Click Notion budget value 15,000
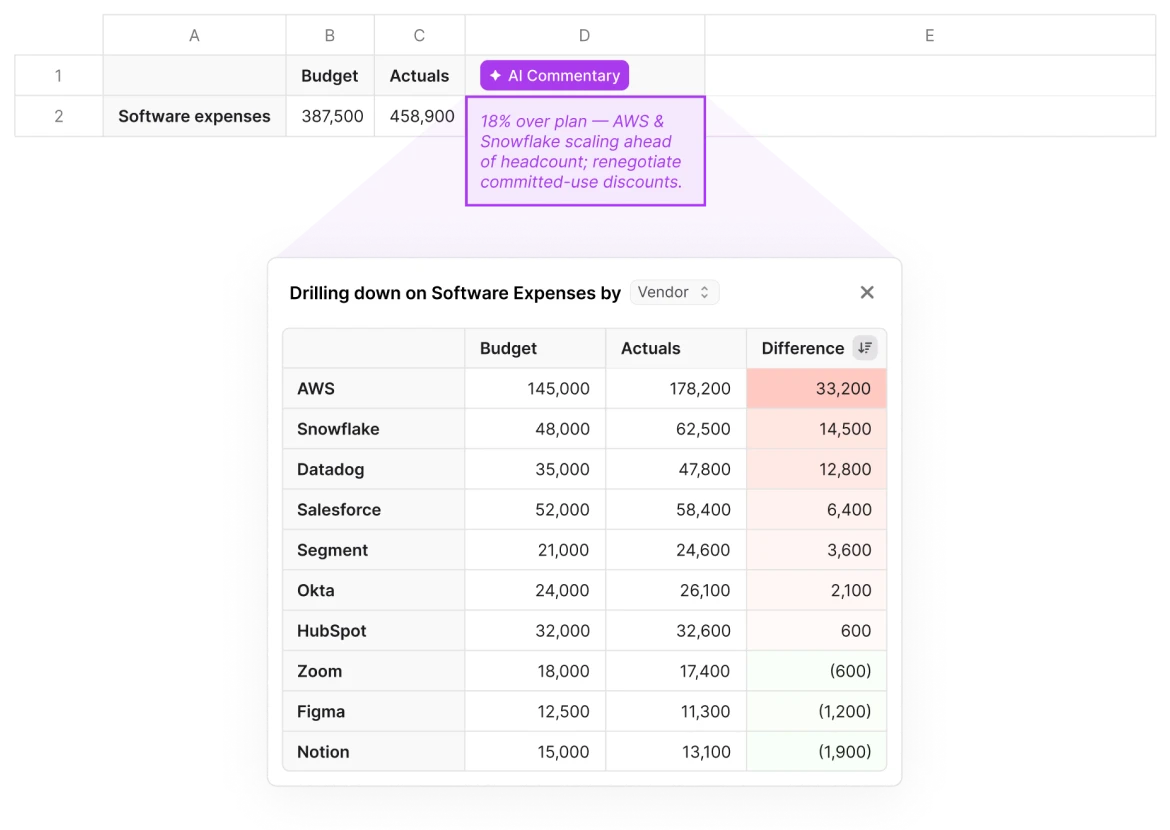This screenshot has height=830, width=1170. coord(535,751)
